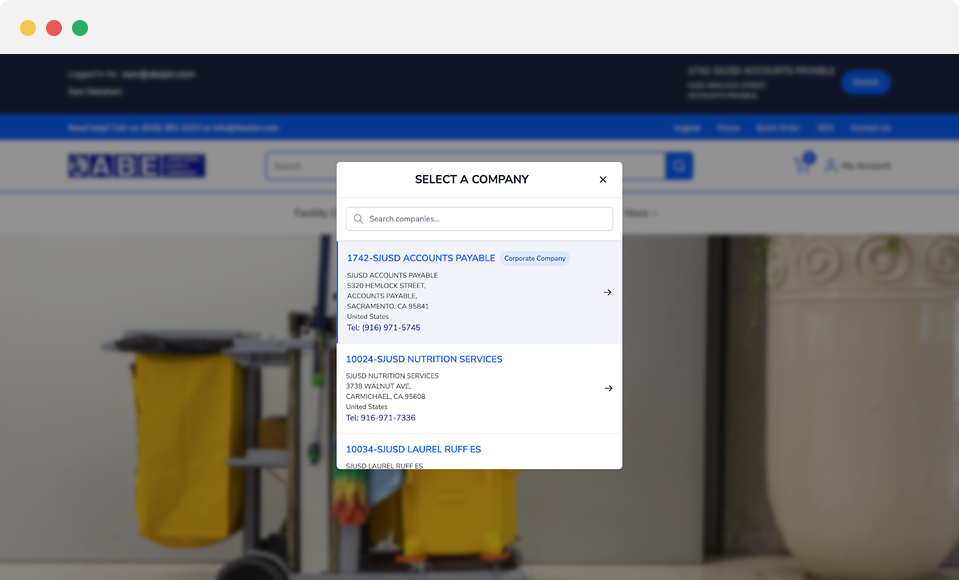Open Quick Order in top menu
This screenshot has height=580, width=959.
pos(778,128)
